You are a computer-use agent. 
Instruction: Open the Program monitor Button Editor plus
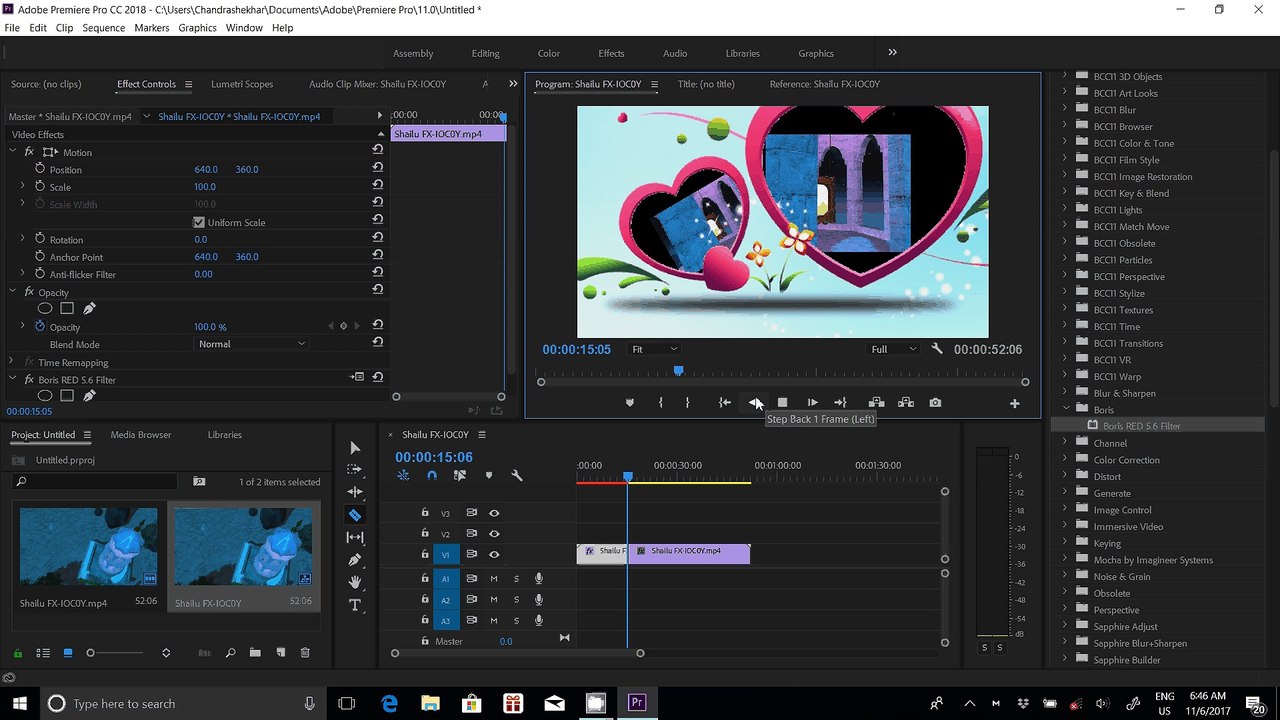[1014, 403]
